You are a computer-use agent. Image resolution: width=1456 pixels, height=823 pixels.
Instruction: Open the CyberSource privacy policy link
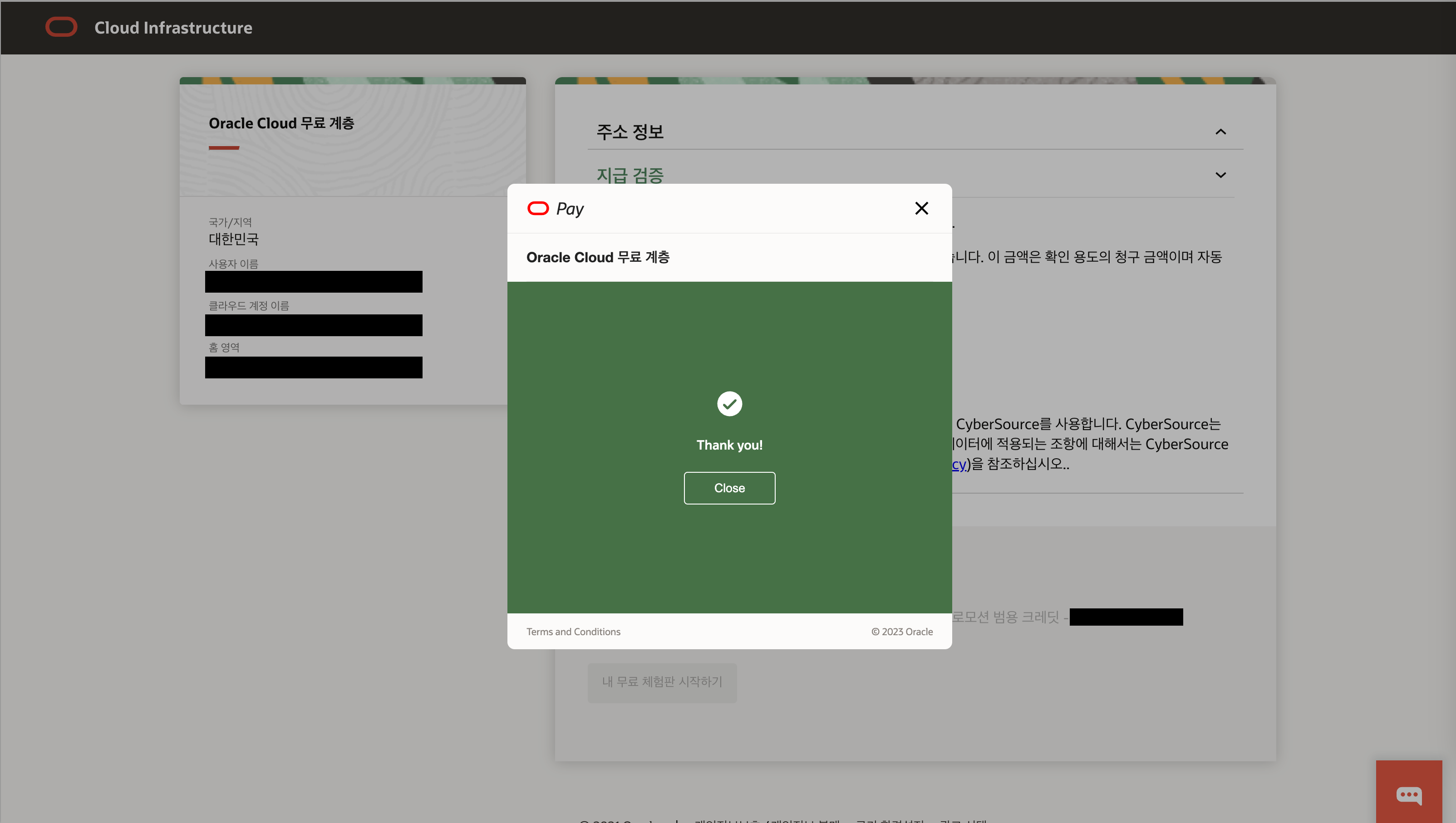[959, 464]
